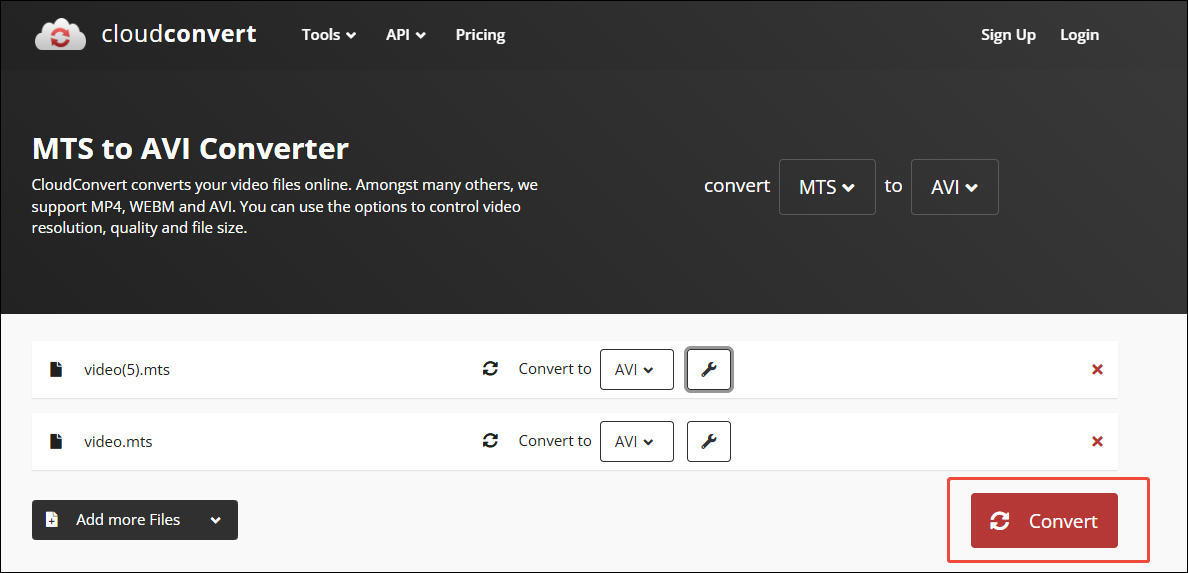The image size is (1188, 573).
Task: Click the file icon beside video.mts
Action: 55,441
